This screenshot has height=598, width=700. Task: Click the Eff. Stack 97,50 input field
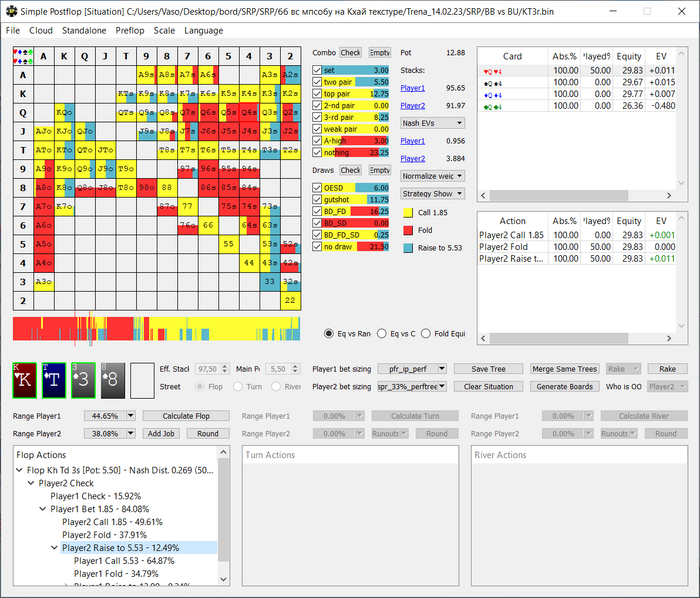coord(212,369)
